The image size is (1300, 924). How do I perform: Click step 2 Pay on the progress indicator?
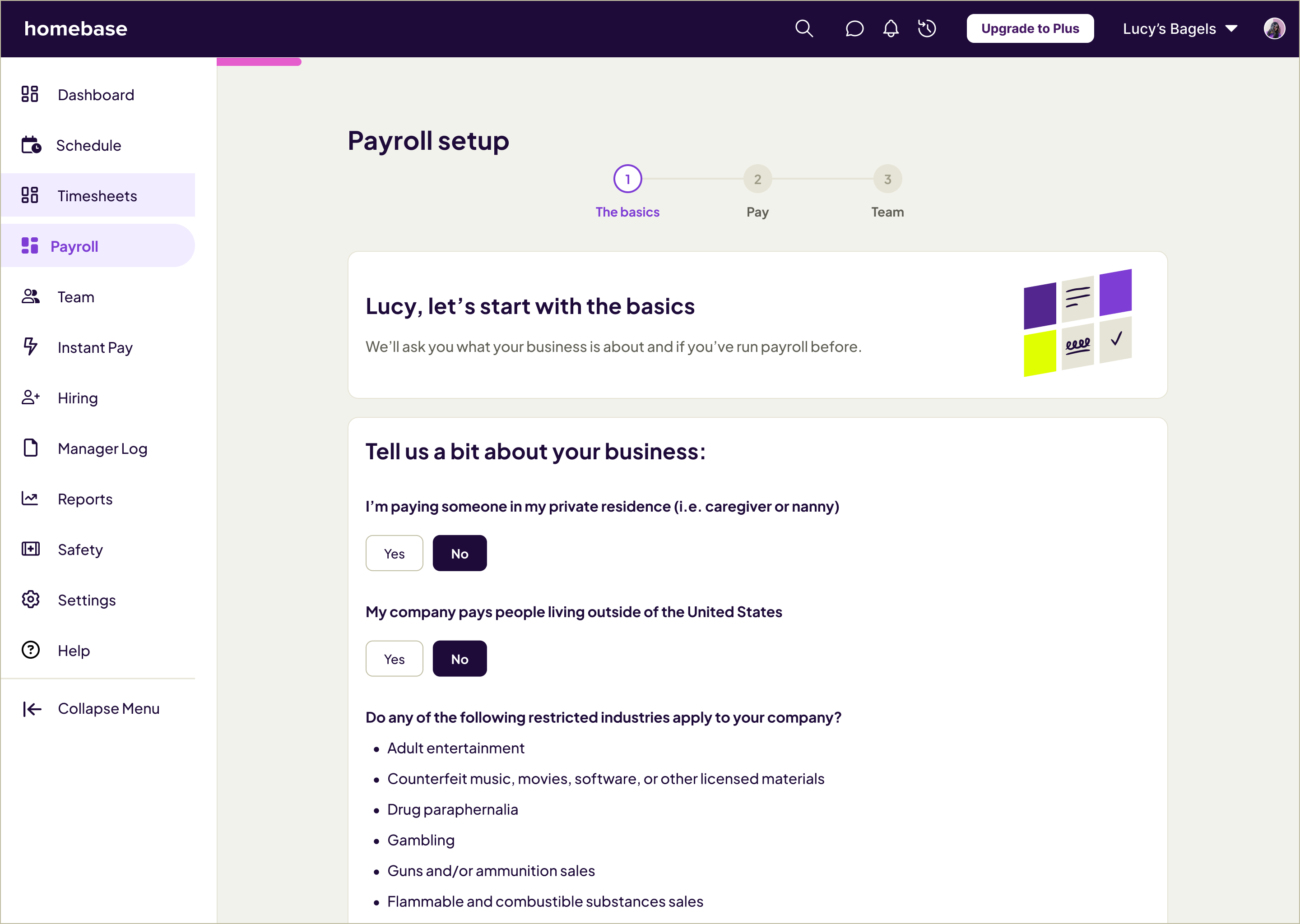tap(757, 178)
